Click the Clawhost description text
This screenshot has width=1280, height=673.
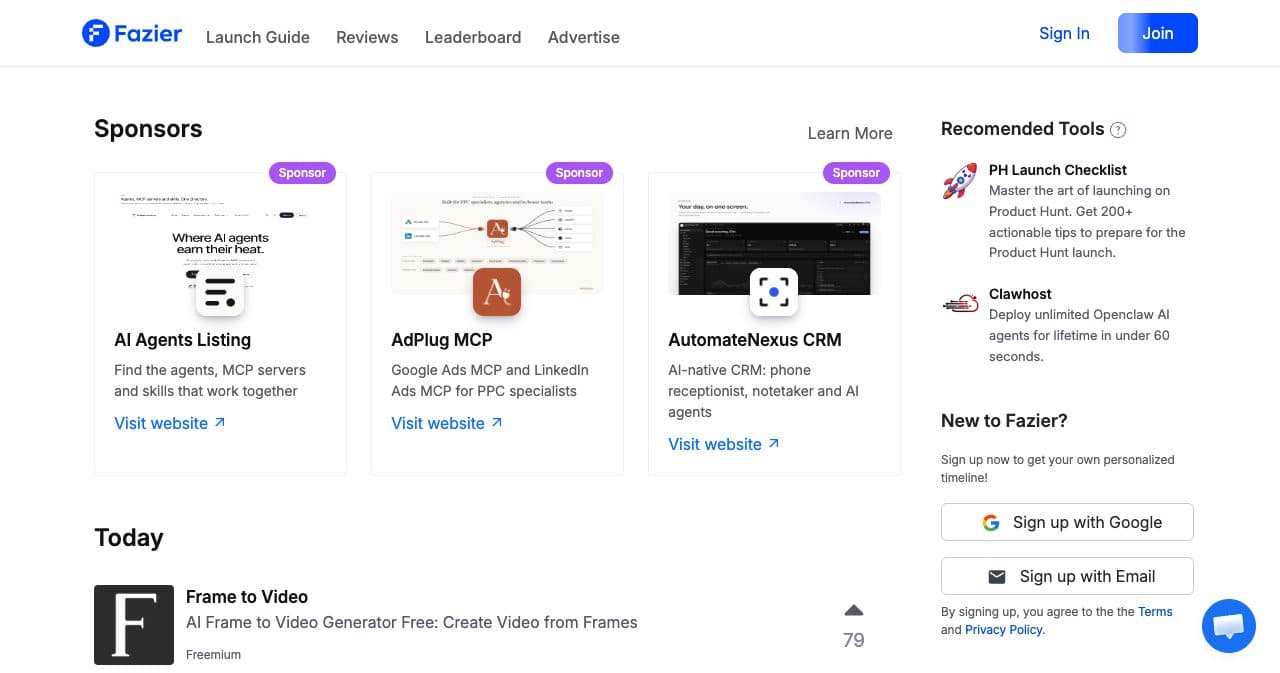[x=1079, y=335]
